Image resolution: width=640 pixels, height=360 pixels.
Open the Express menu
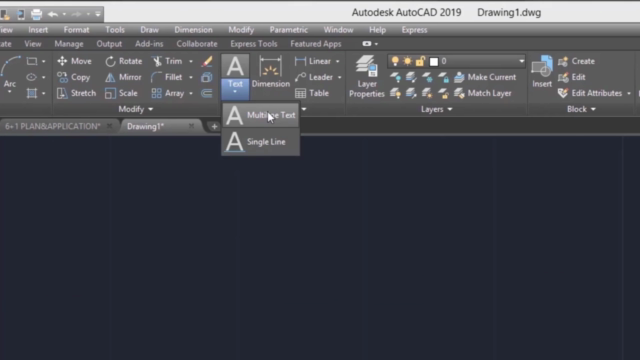click(x=414, y=30)
